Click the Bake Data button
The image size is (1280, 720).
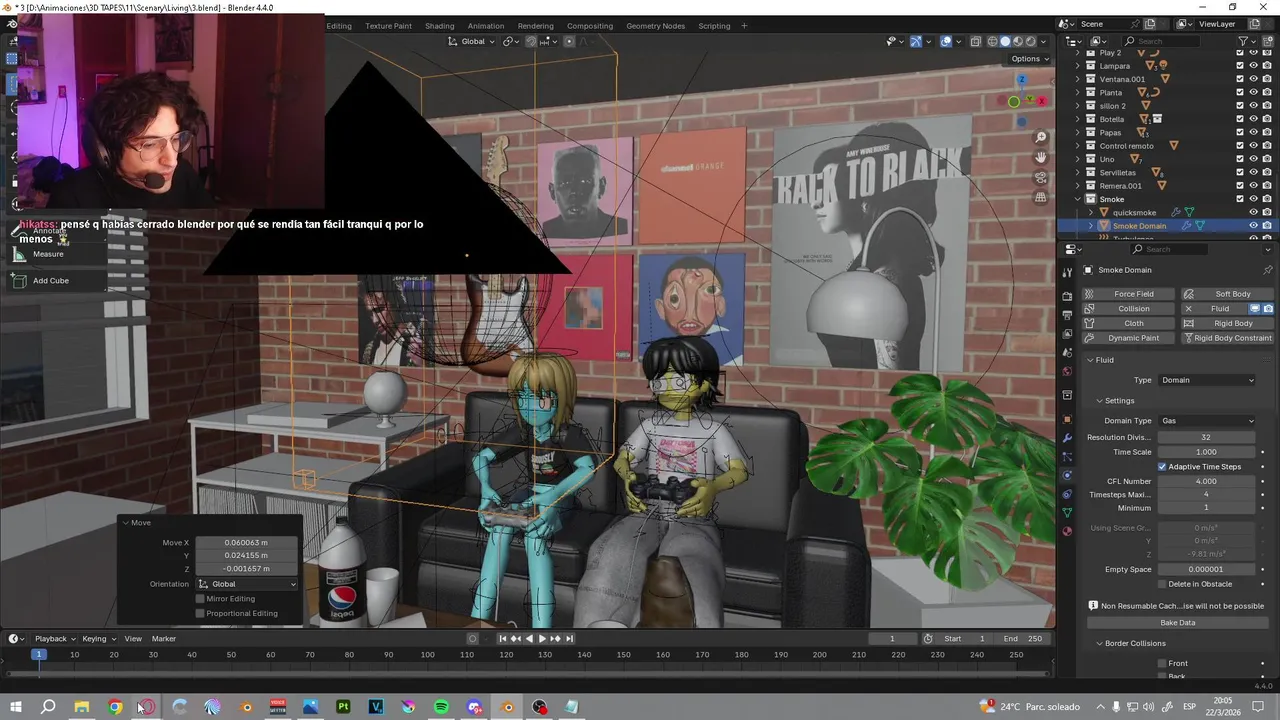coord(1177,623)
